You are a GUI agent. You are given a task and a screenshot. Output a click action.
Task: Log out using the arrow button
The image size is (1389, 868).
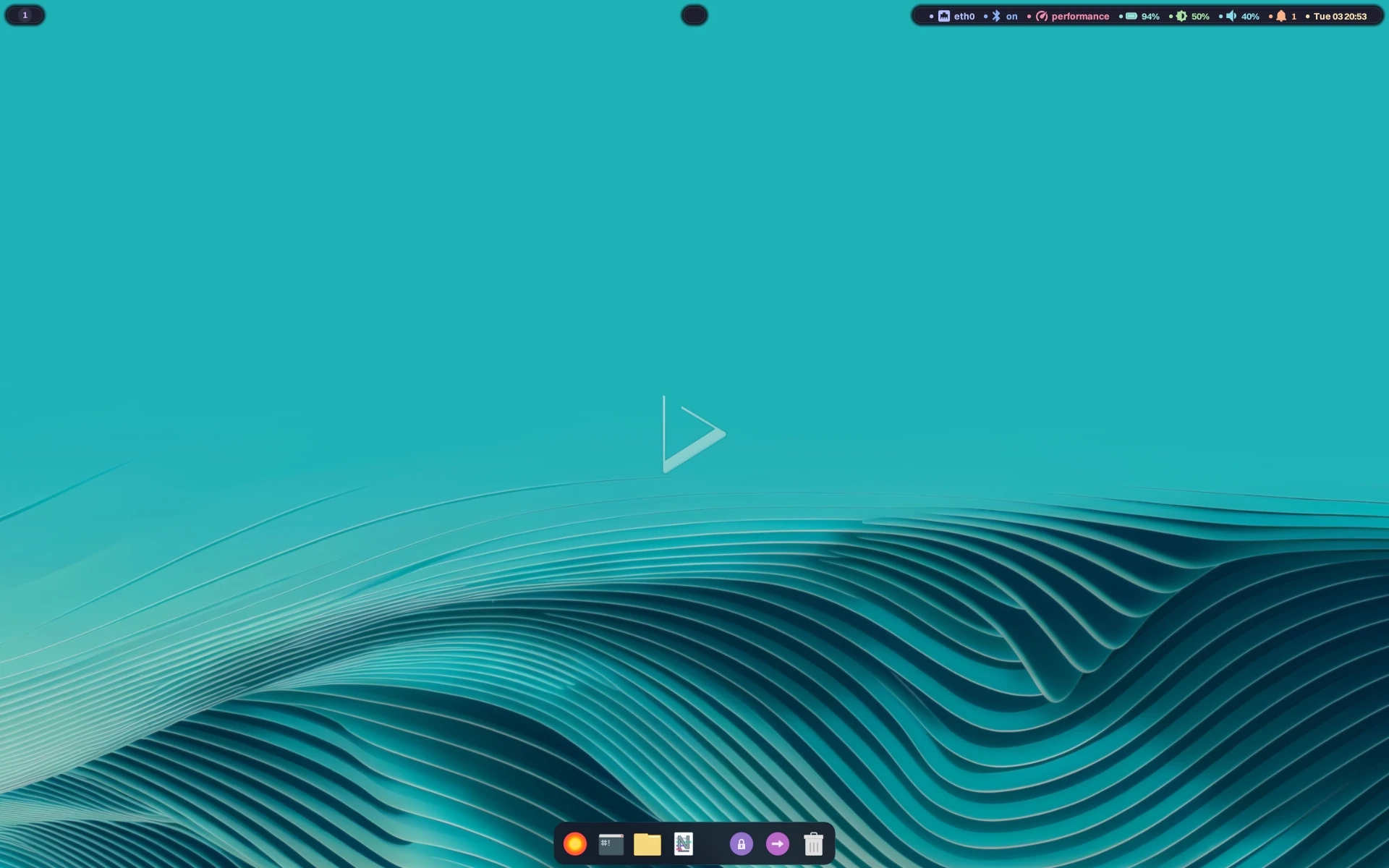777,843
